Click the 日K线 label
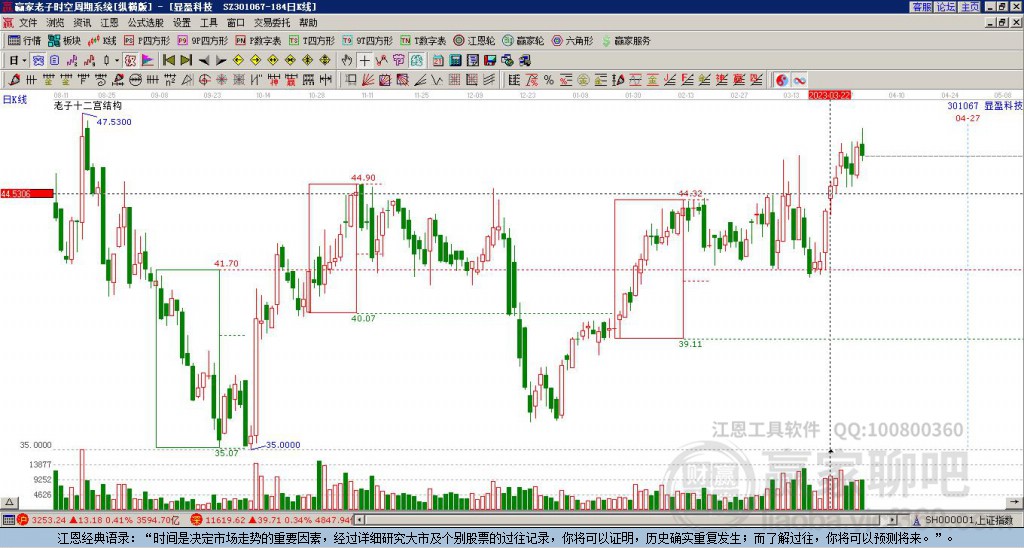1024x548 pixels. [14, 99]
